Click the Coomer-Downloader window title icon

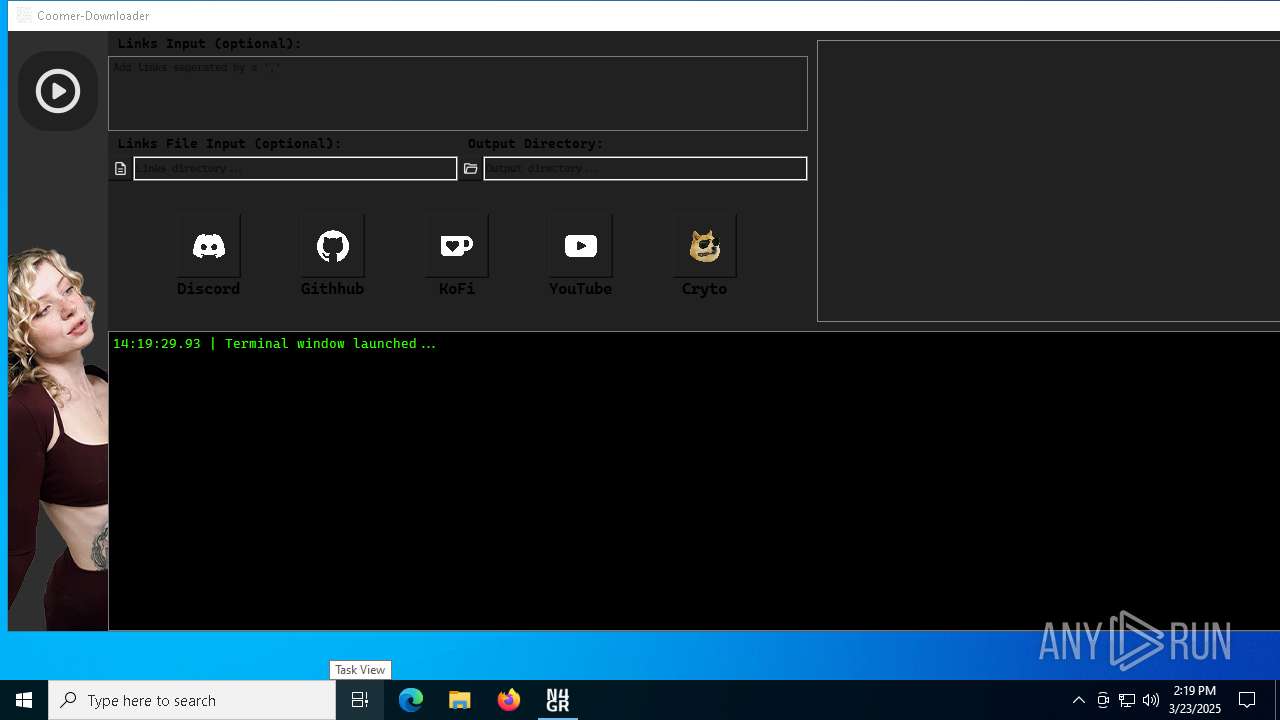click(x=24, y=15)
